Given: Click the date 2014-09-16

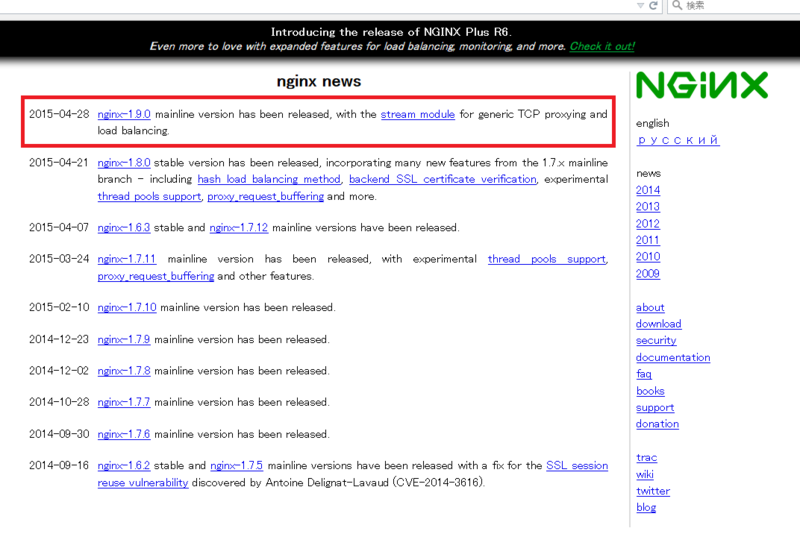Looking at the screenshot, I should click(59, 466).
